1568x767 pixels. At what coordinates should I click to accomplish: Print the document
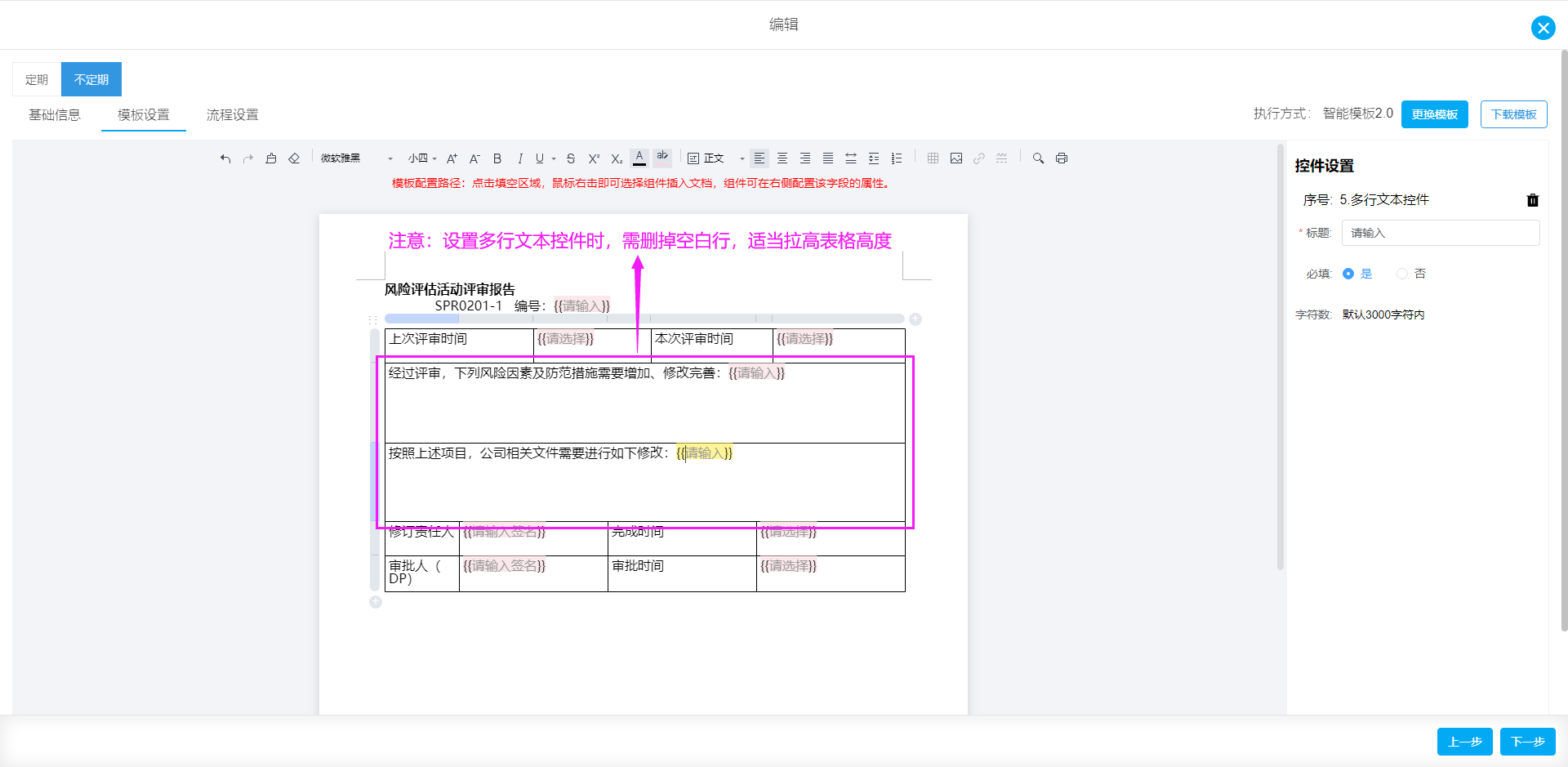(x=1062, y=158)
